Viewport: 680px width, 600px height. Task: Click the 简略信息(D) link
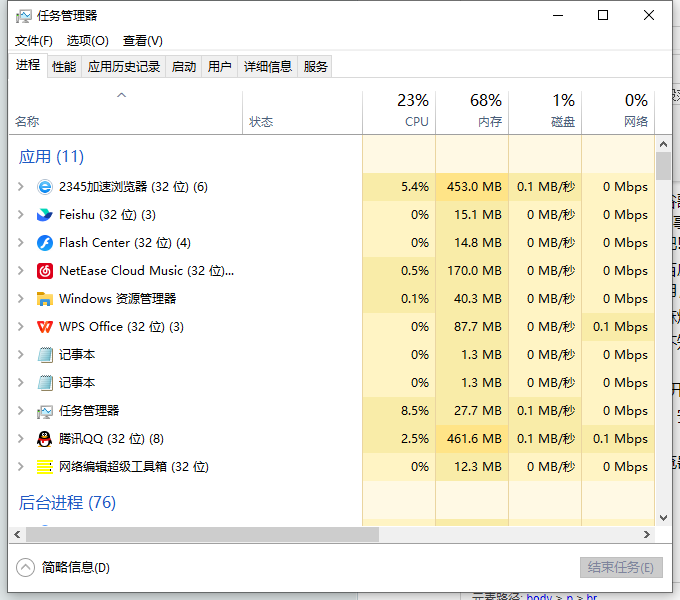tap(76, 567)
